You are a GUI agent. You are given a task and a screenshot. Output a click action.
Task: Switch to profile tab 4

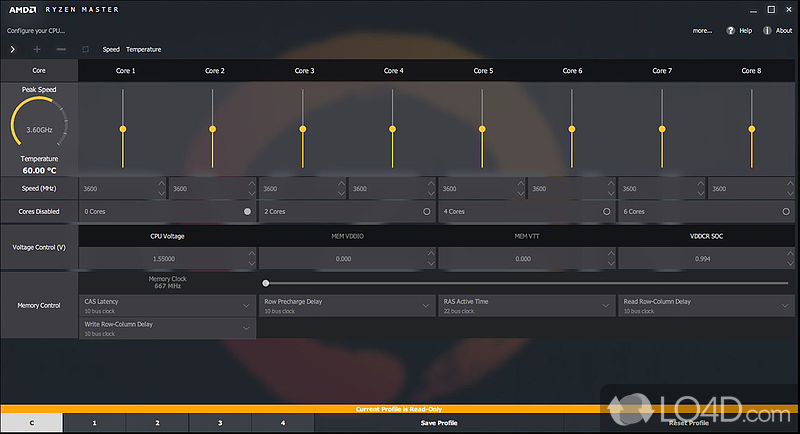tap(283, 423)
